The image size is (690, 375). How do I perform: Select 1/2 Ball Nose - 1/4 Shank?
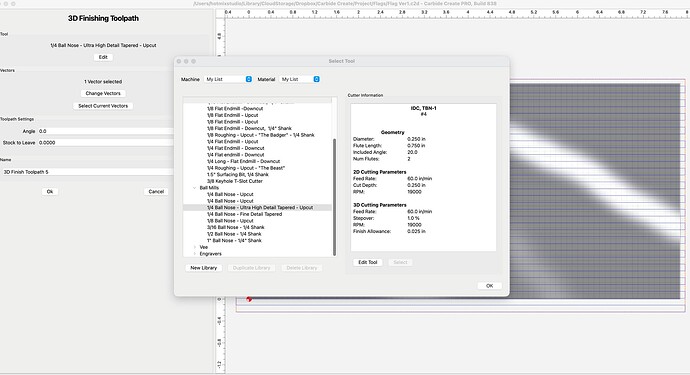(x=234, y=234)
